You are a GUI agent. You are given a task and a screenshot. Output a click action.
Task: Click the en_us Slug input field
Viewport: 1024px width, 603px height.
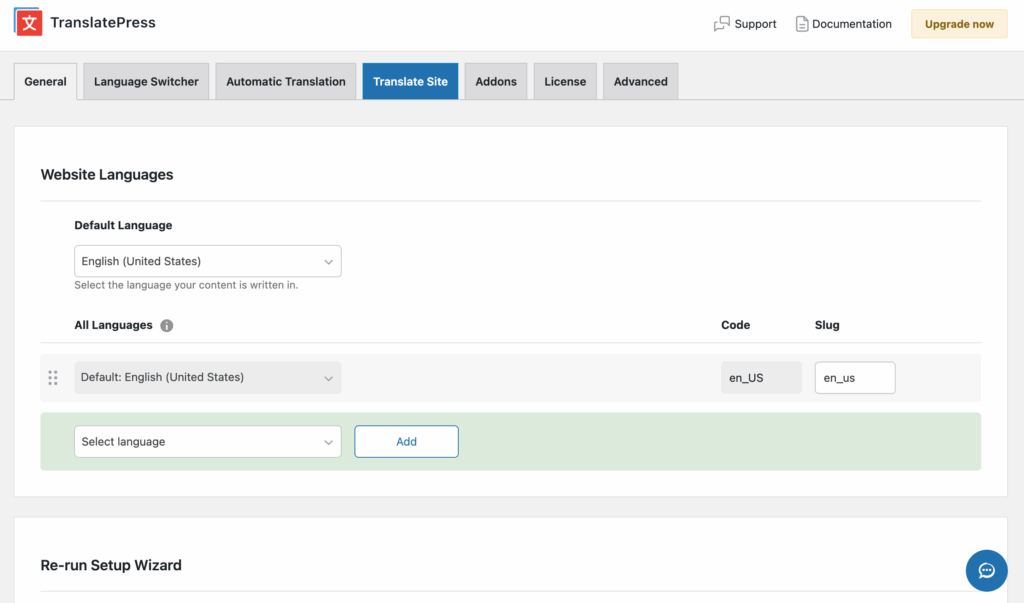point(854,378)
